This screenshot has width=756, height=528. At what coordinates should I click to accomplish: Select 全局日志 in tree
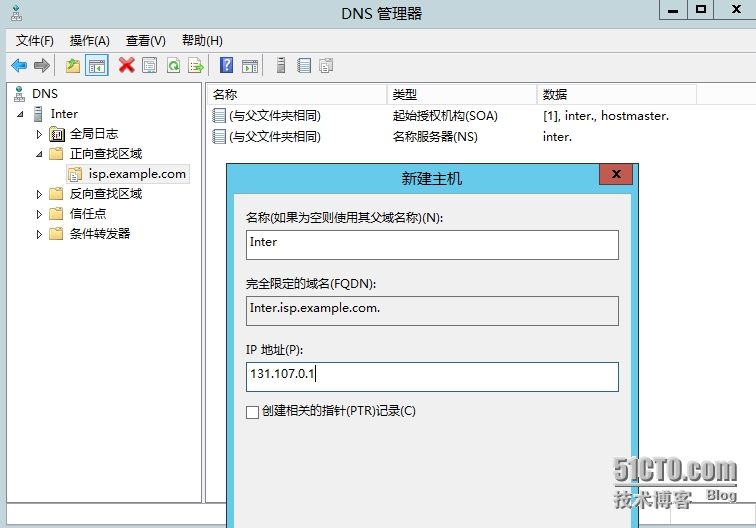click(94, 134)
